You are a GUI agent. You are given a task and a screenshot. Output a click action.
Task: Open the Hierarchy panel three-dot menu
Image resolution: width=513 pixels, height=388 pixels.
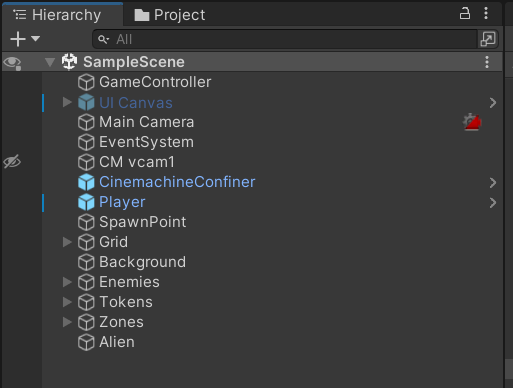486,13
